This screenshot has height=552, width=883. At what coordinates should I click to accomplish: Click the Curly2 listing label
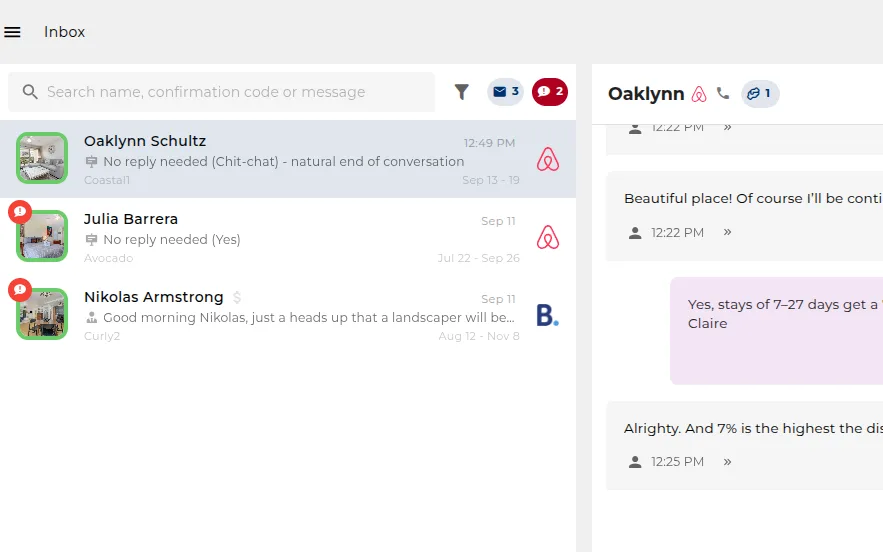coord(102,336)
